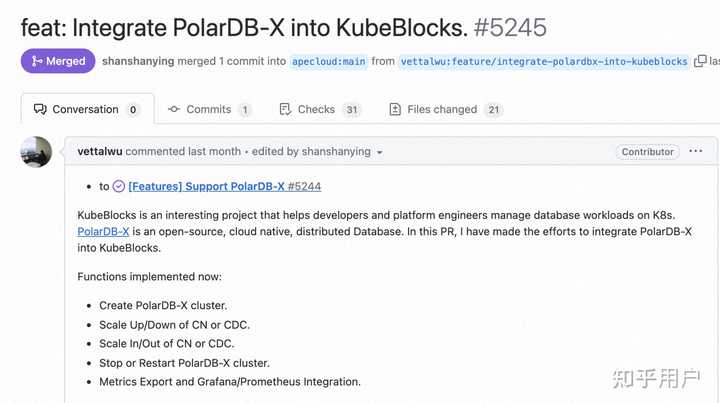This screenshot has width=720, height=403.
Task: Open the Files changed tab
Action: tap(442, 109)
